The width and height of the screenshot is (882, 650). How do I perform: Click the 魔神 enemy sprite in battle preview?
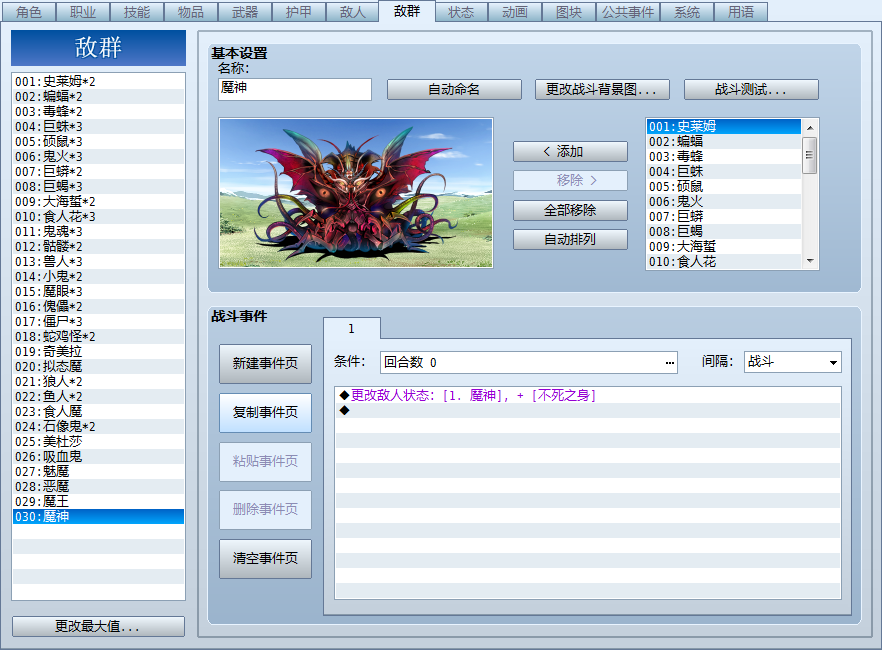point(354,194)
